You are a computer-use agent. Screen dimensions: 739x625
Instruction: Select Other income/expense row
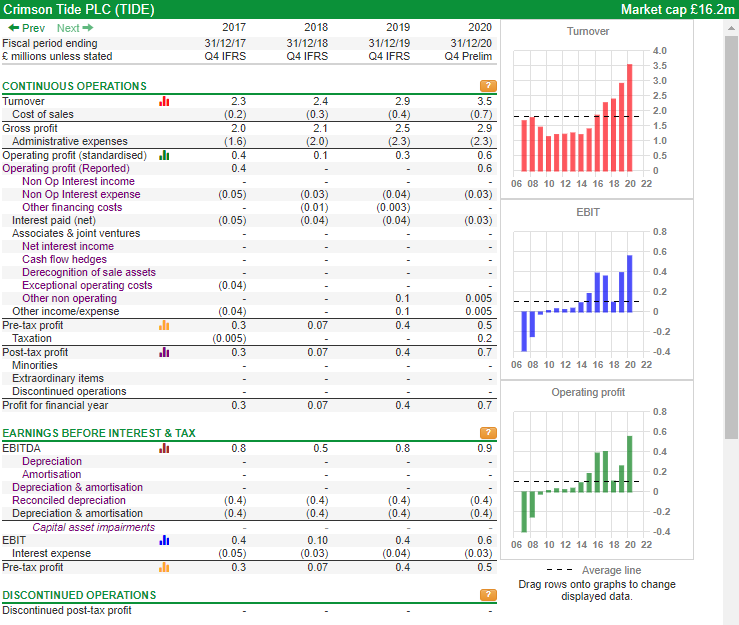pos(249,312)
